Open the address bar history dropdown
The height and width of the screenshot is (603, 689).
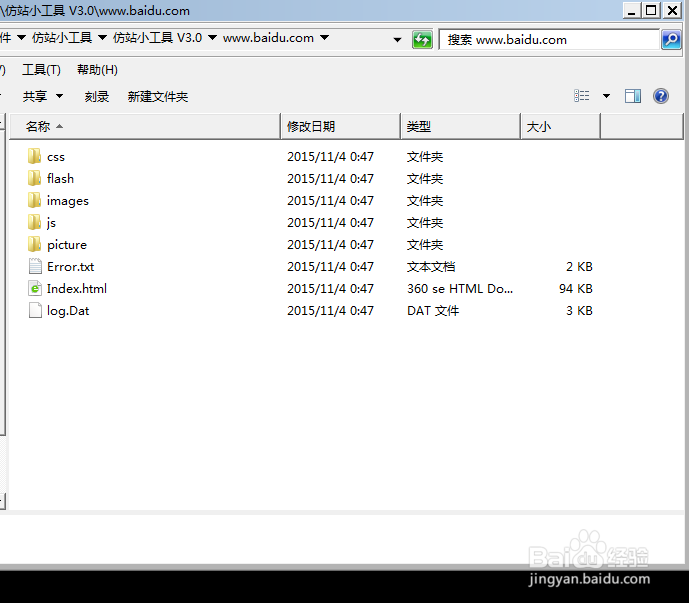point(397,40)
